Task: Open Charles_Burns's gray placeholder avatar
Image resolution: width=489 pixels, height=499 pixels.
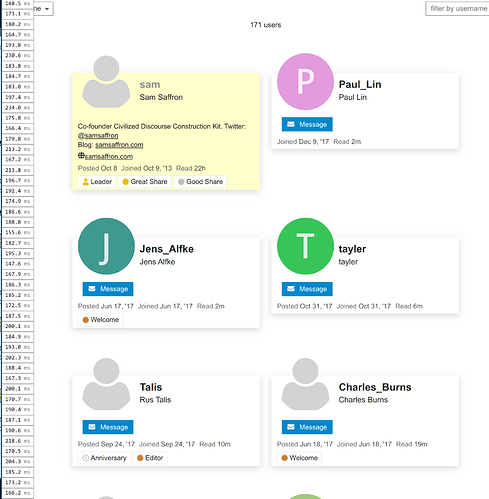Action: click(305, 384)
